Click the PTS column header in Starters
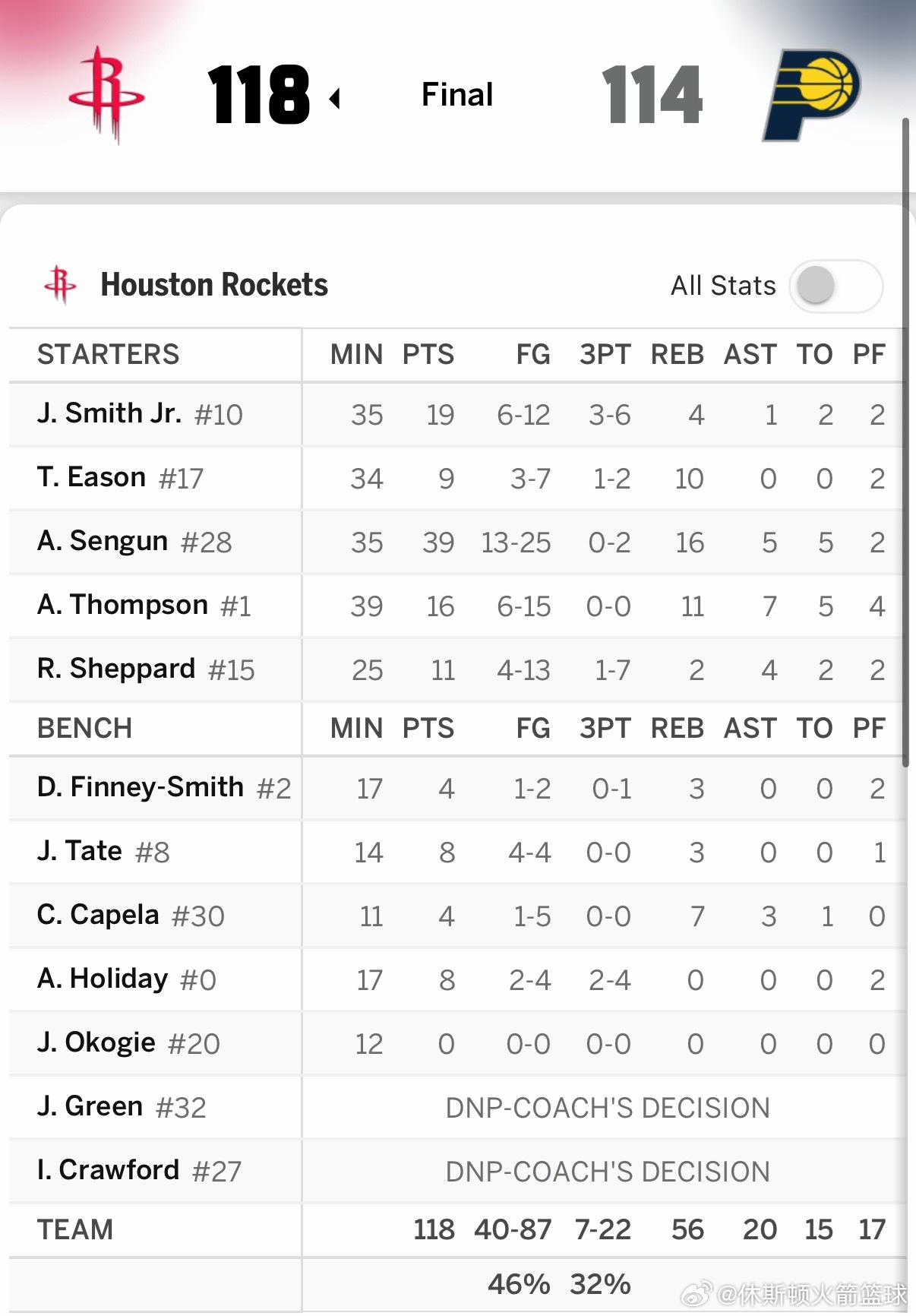916x1316 pixels. (428, 355)
